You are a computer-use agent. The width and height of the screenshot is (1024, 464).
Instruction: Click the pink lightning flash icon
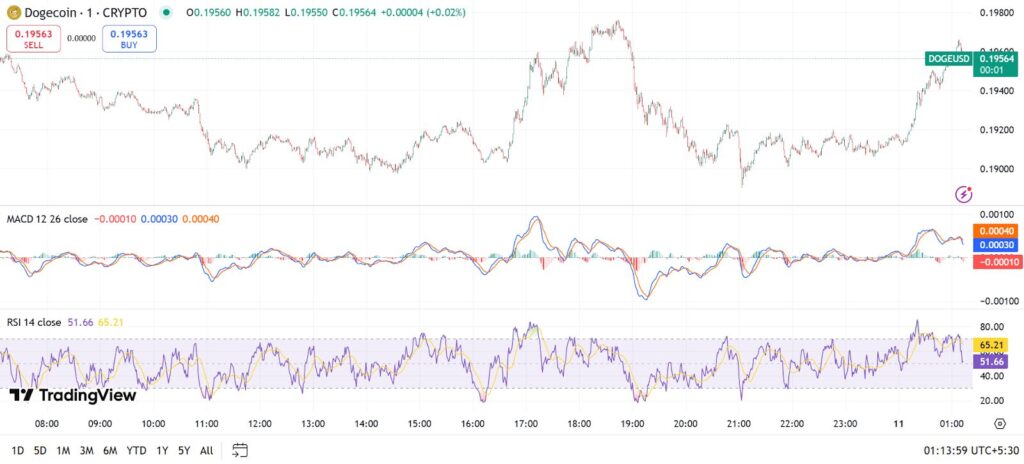click(963, 194)
